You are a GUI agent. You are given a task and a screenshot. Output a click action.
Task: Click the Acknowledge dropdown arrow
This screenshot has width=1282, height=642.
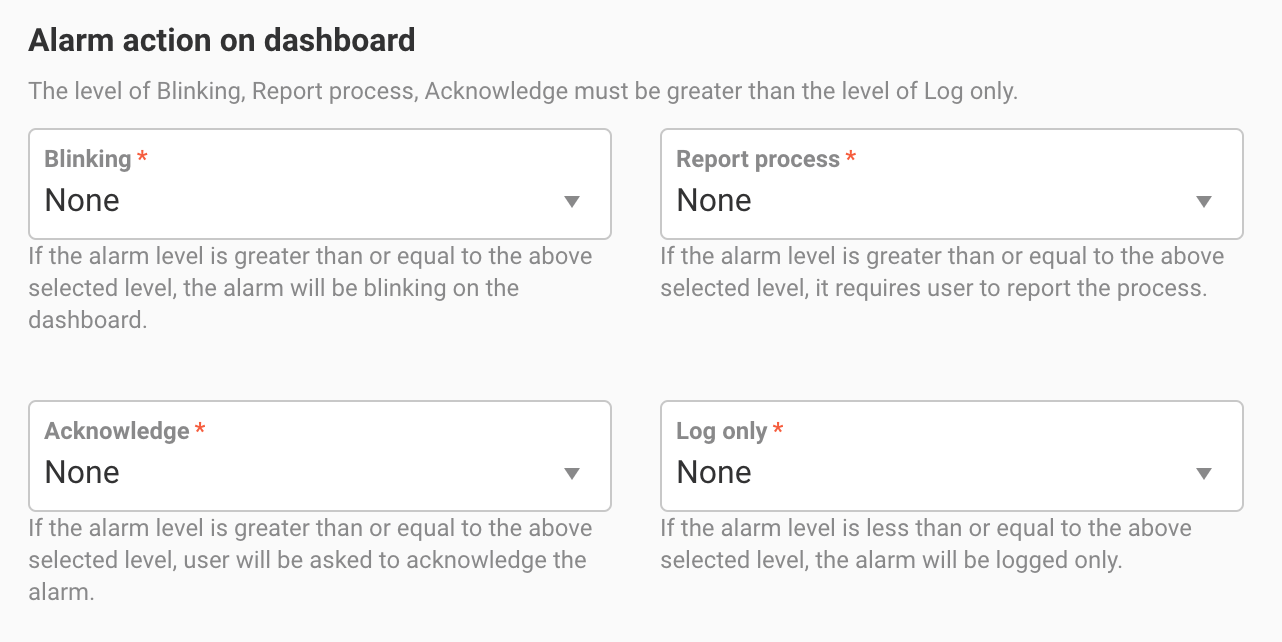click(x=572, y=474)
